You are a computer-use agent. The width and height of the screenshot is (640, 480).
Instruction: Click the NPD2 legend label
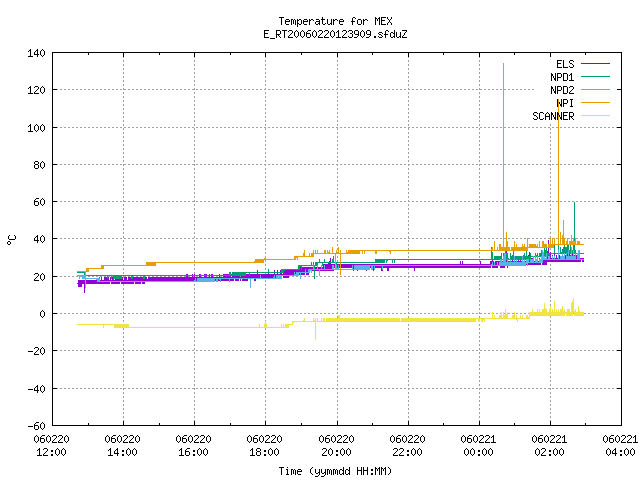[562, 90]
